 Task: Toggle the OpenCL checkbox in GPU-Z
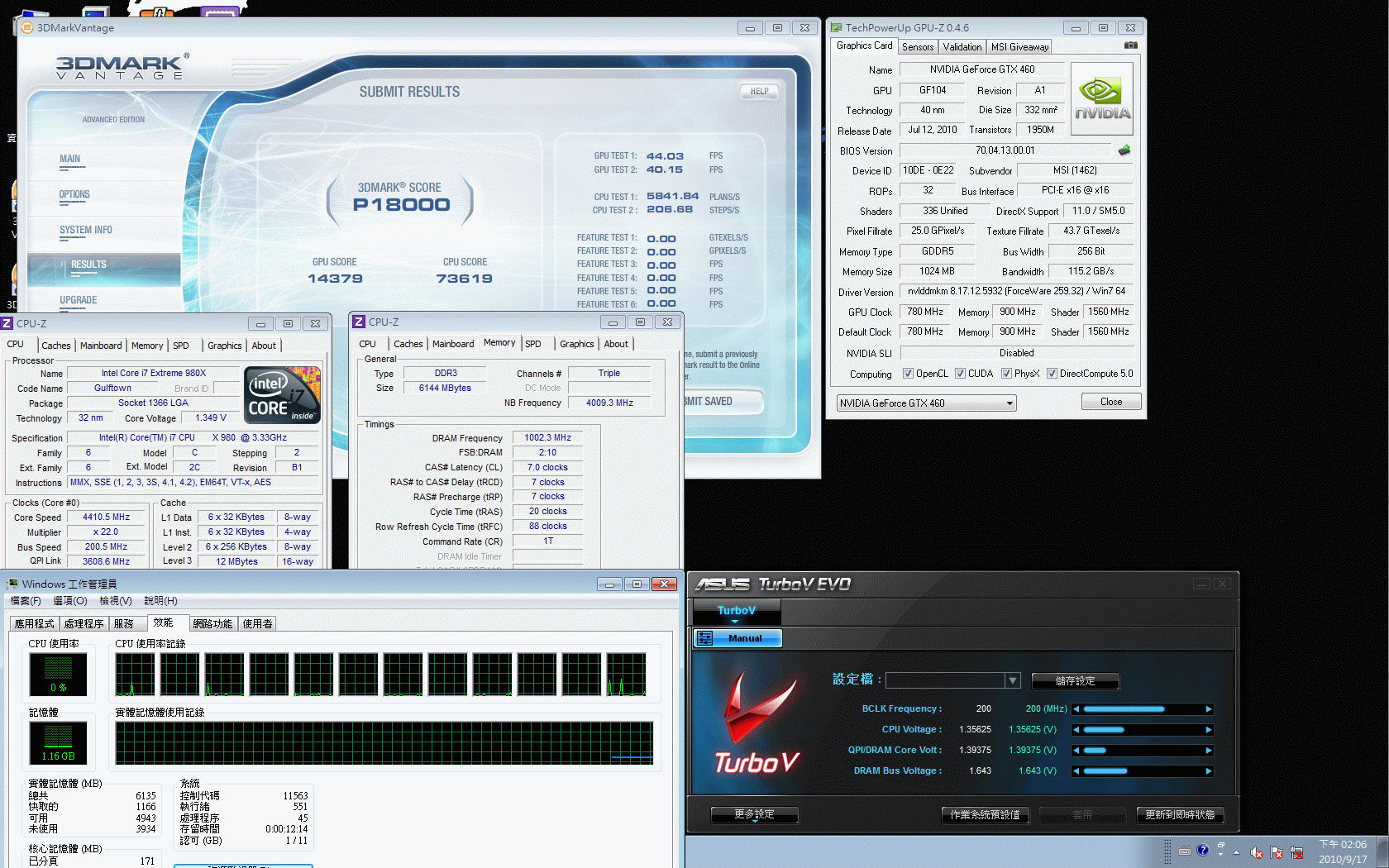pyautogui.click(x=908, y=374)
